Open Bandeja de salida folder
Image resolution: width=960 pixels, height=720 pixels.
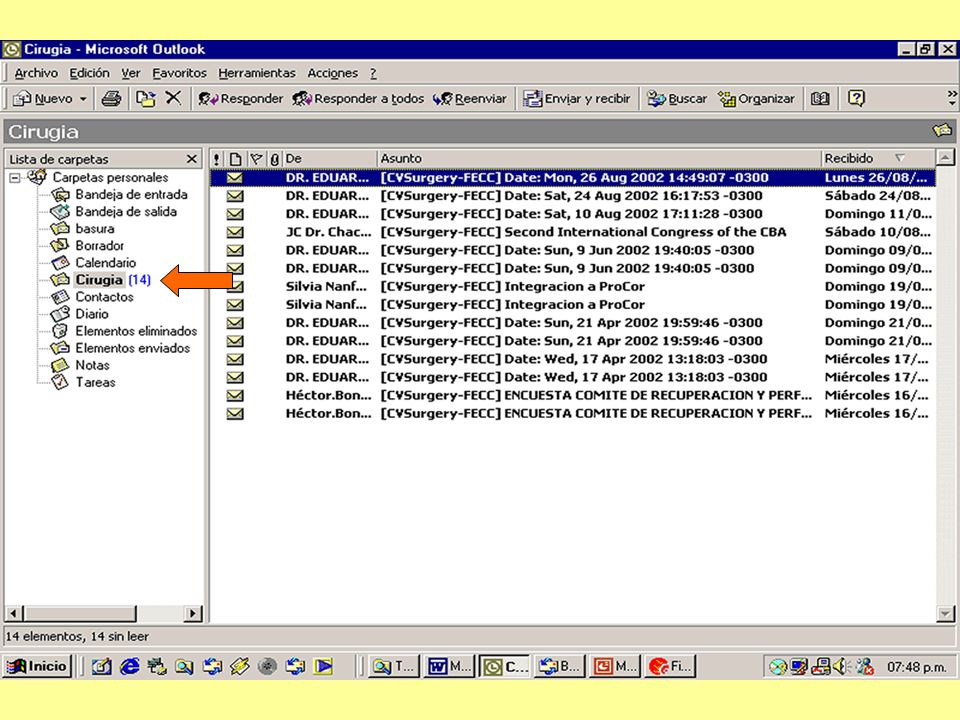126,212
